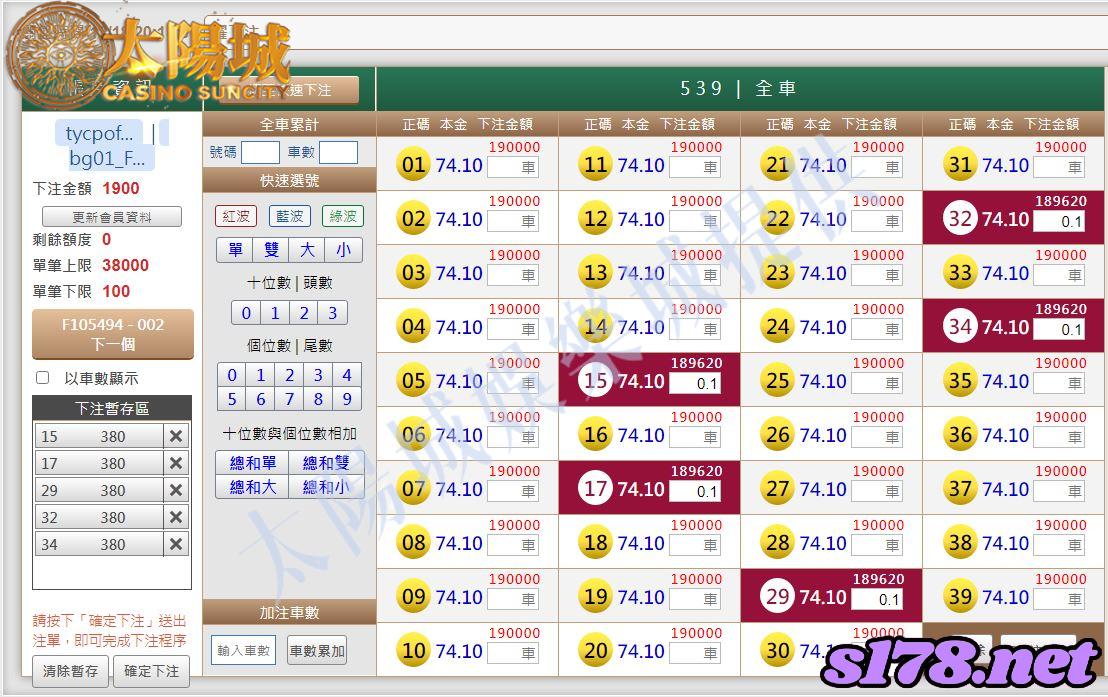Screen dimensions: 1108x697
Task: Click the 輸入車數 field
Action: pyautogui.click(x=243, y=650)
